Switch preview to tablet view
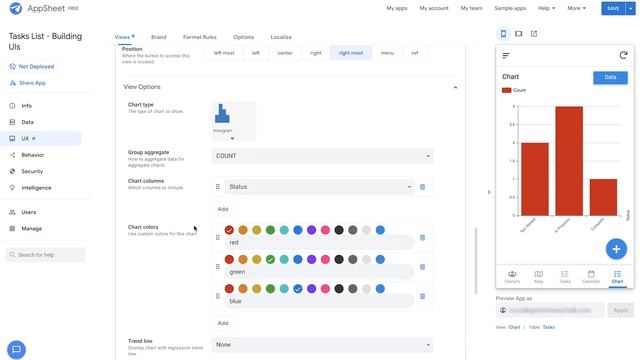Image resolution: width=640 pixels, height=360 pixels. (x=518, y=33)
